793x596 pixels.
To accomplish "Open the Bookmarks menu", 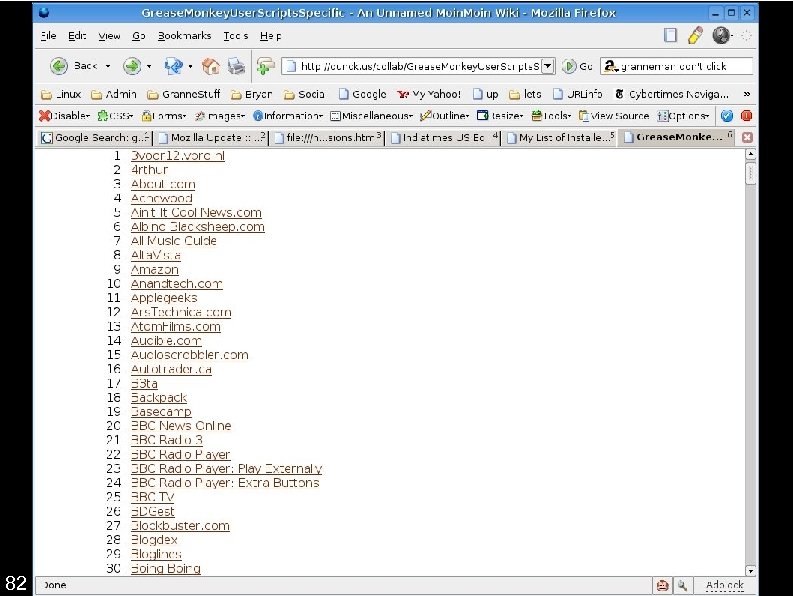I will (x=184, y=35).
